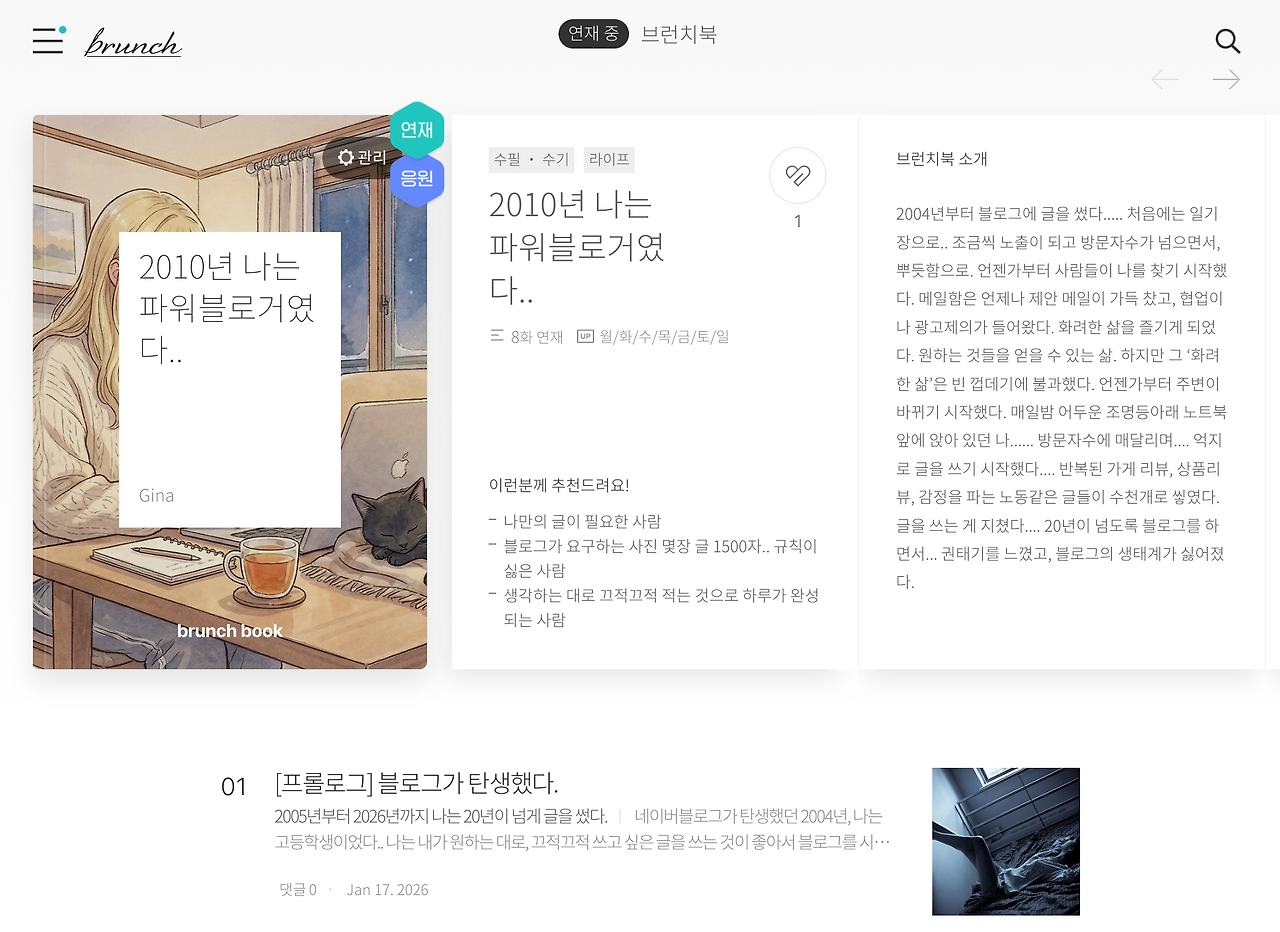Viewport: 1280px width, 932px height.
Task: Click the 응원 hexagon badge
Action: pyautogui.click(x=417, y=180)
